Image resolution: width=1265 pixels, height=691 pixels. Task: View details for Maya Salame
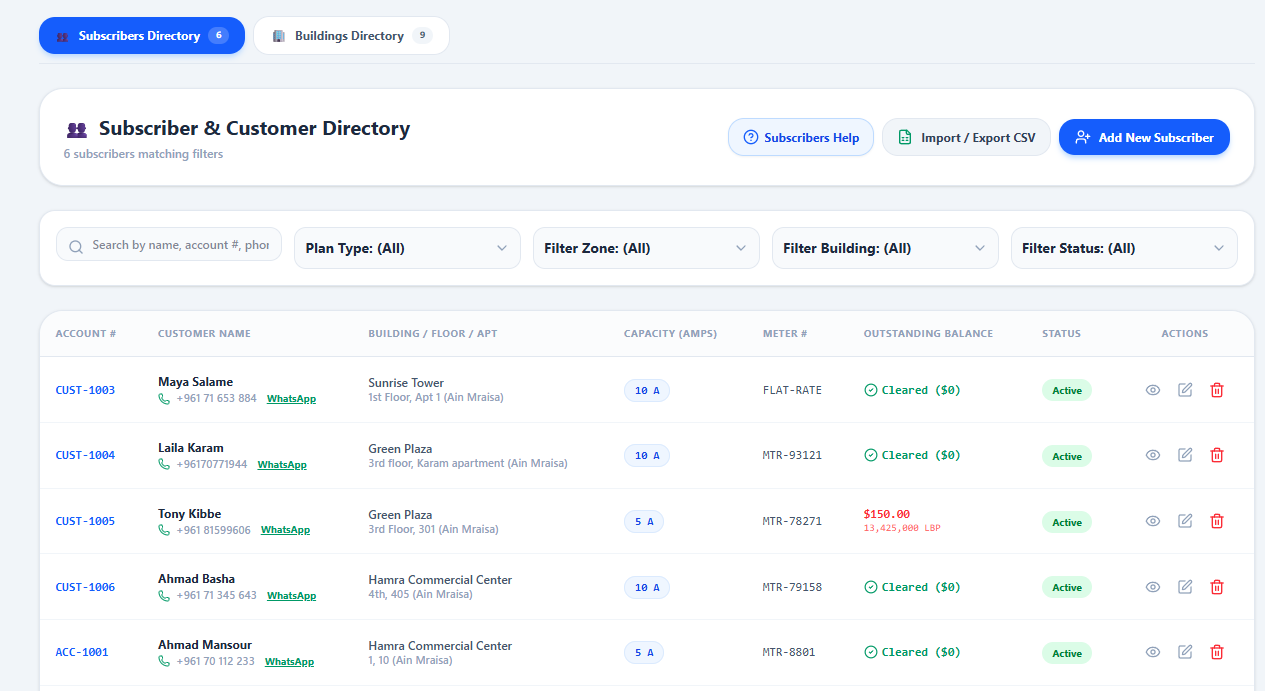coord(1153,390)
